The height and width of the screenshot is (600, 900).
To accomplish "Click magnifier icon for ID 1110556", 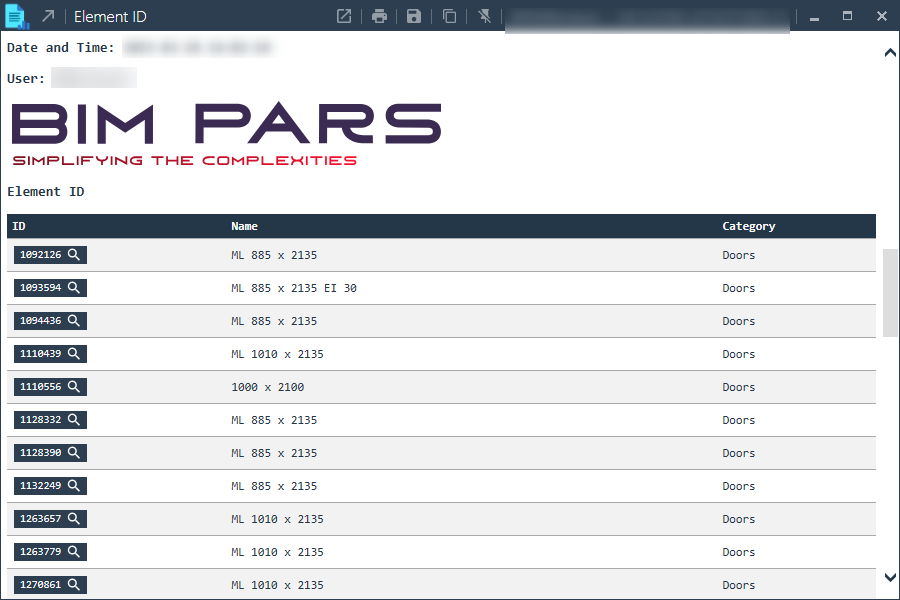I will [x=74, y=387].
